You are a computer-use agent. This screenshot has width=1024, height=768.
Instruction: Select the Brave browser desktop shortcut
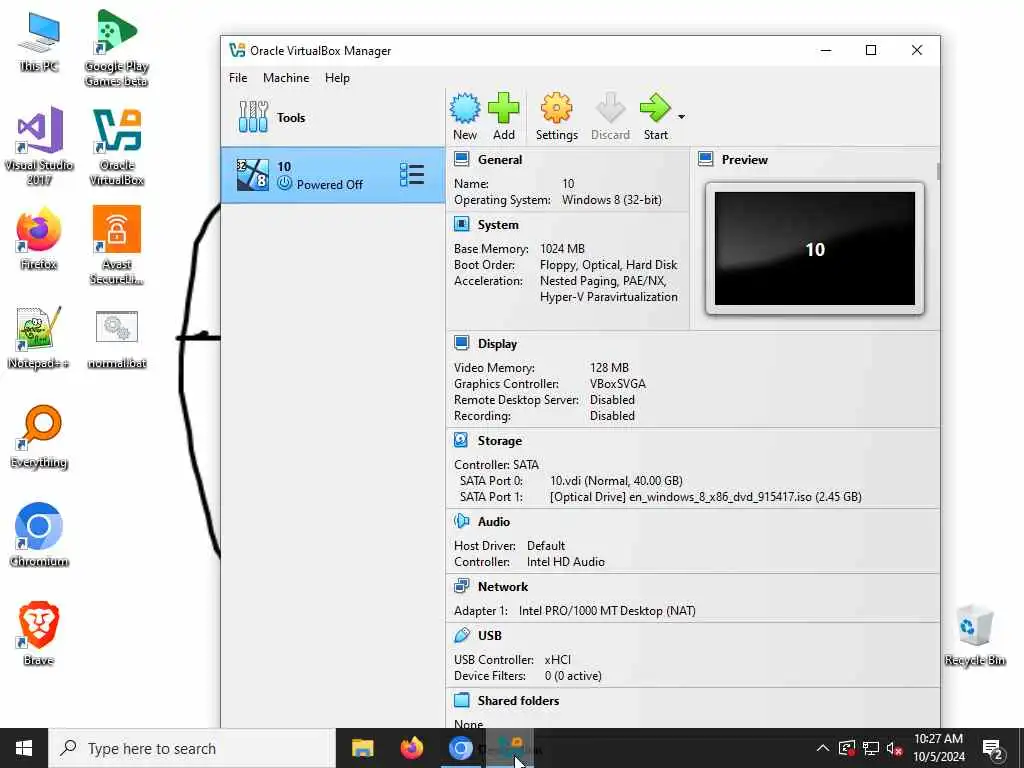tap(39, 633)
